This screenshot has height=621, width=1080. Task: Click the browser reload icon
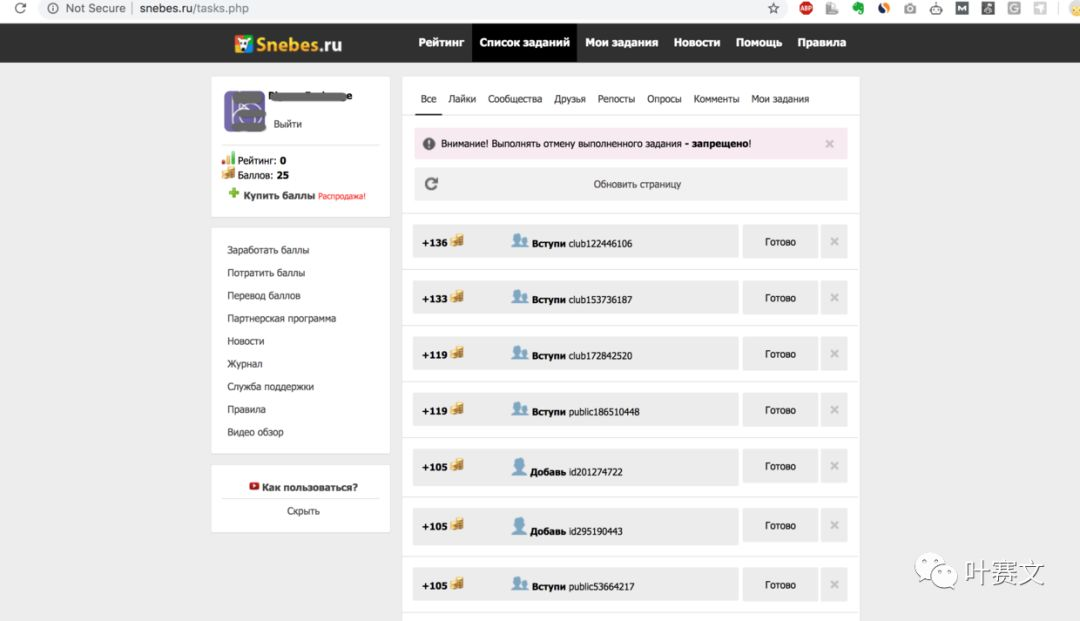[x=20, y=9]
